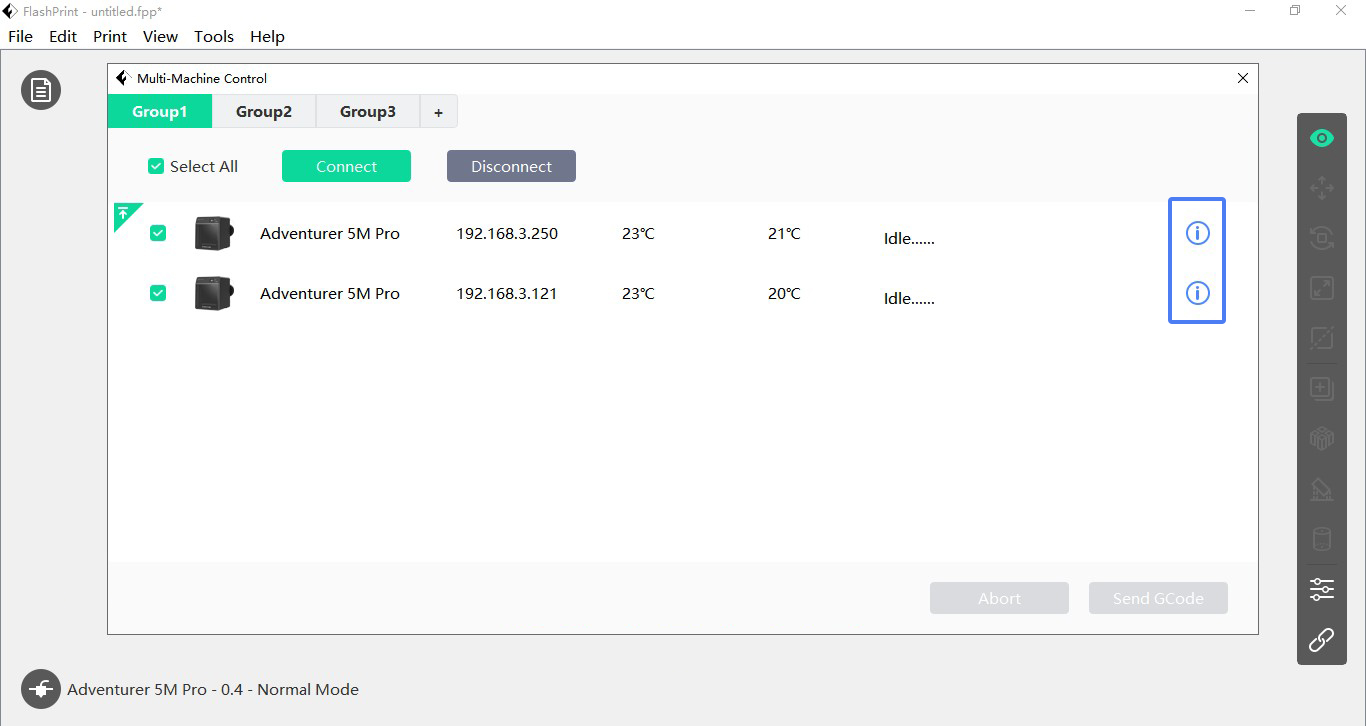
Task: Open the Edit menu
Action: click(x=63, y=36)
